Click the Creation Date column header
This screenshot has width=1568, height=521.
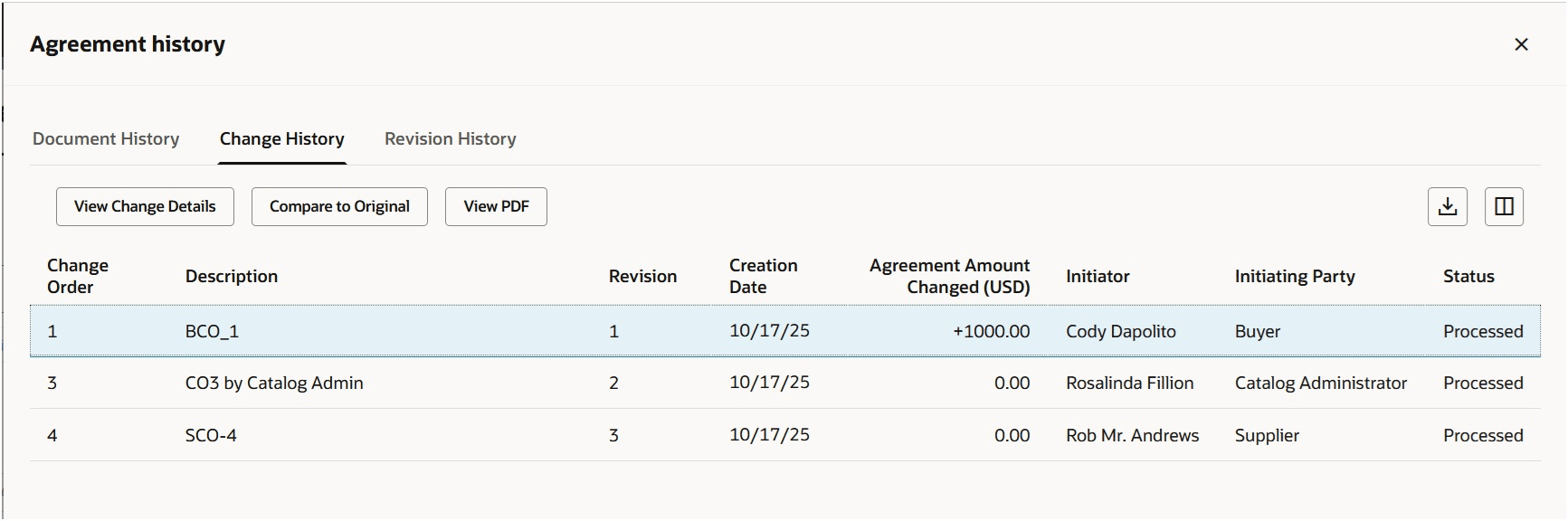click(x=763, y=276)
